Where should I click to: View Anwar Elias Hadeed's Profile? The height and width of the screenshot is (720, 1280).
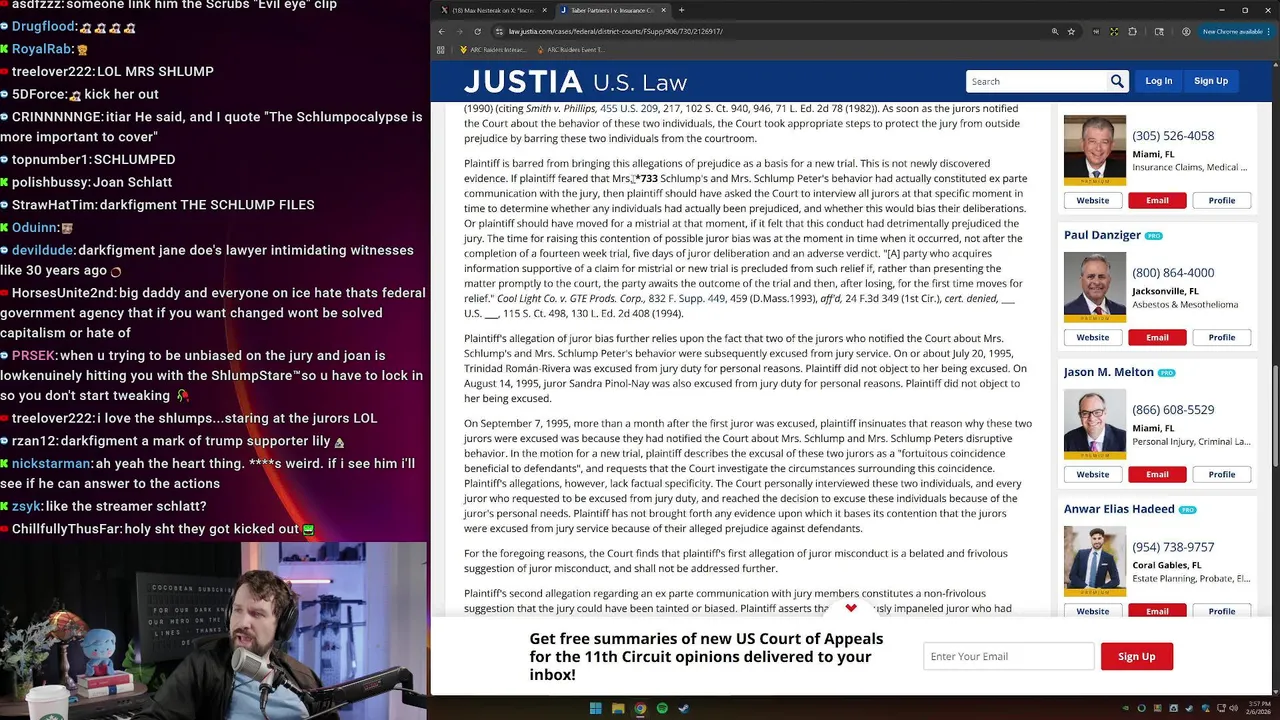pos(1222,611)
